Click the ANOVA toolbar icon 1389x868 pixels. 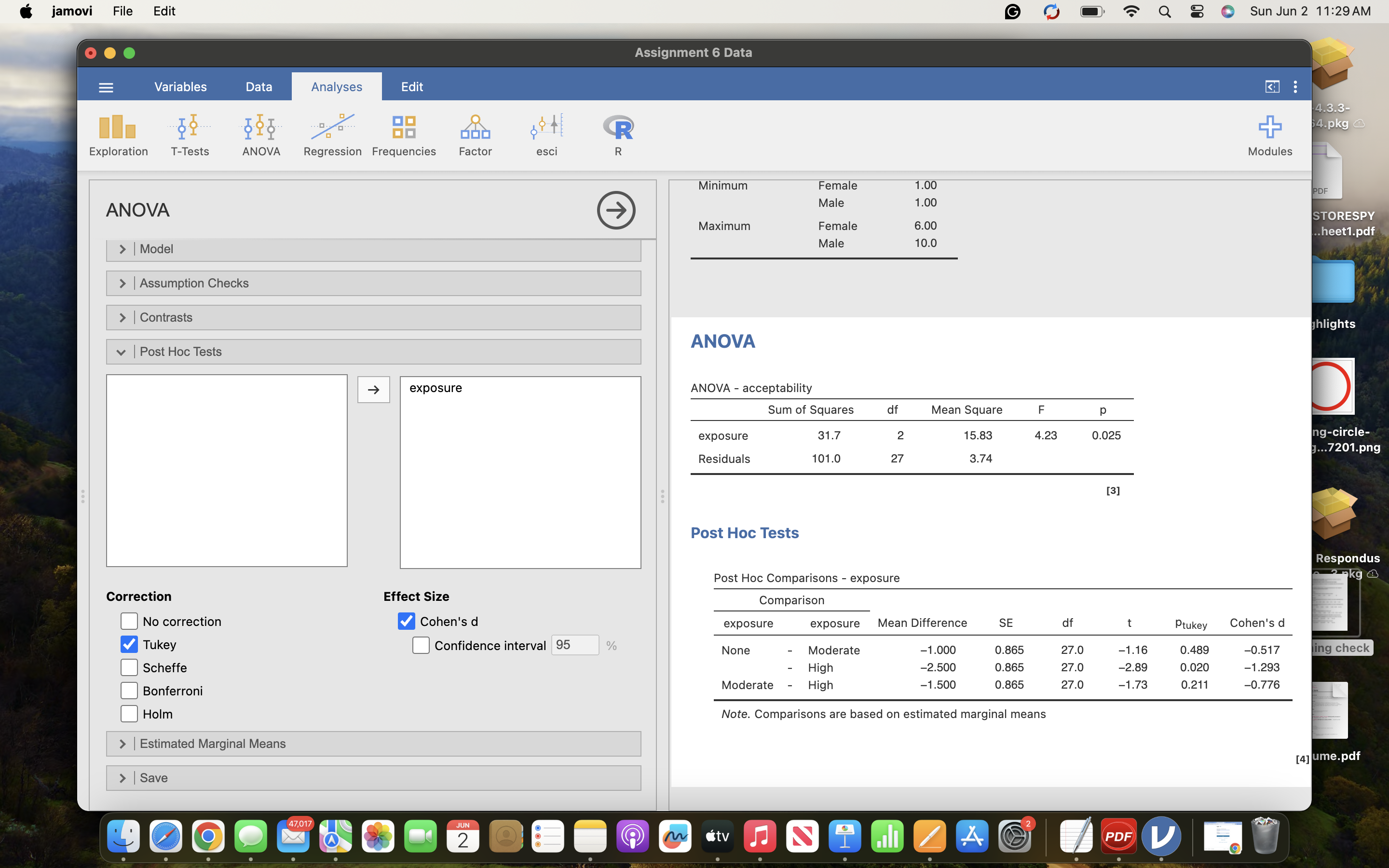click(x=261, y=135)
